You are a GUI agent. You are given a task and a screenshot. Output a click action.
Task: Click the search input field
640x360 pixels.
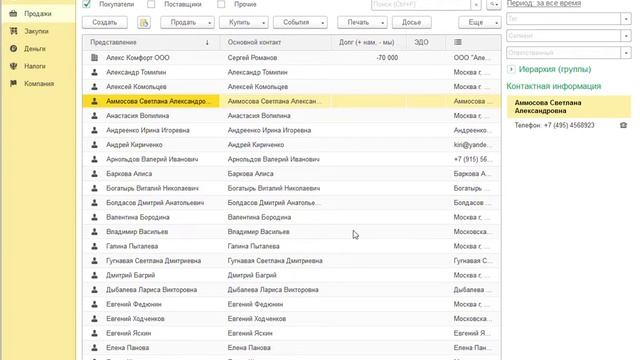click(x=421, y=4)
